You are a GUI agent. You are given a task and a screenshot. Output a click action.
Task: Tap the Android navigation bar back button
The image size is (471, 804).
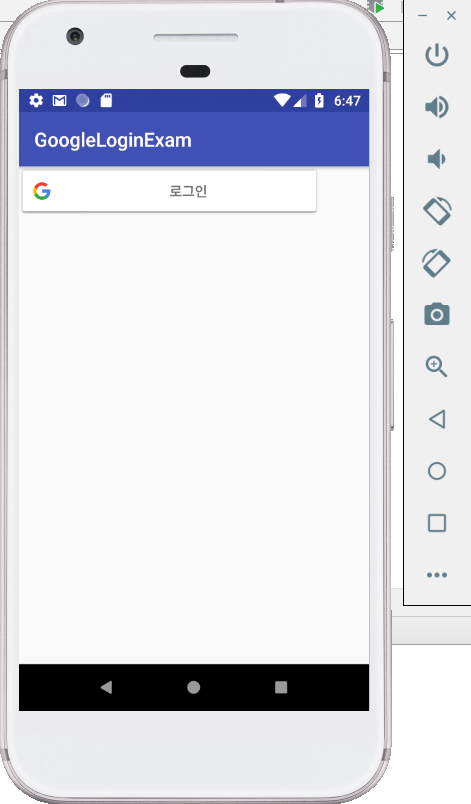pyautogui.click(x=106, y=687)
